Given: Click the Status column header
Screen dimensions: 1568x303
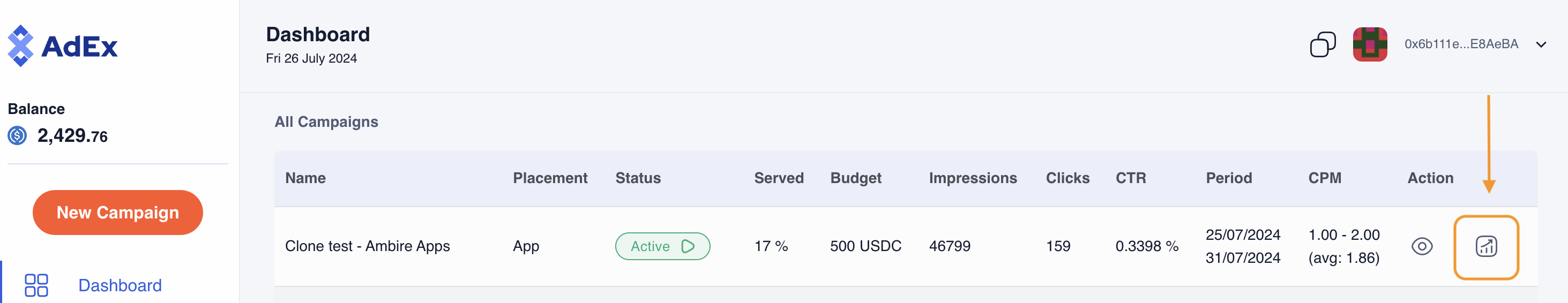Looking at the screenshot, I should coord(637,178).
